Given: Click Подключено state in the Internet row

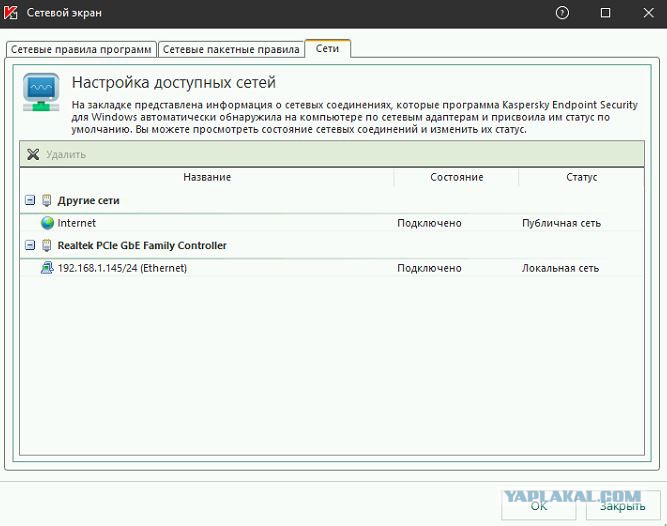Looking at the screenshot, I should coord(429,223).
